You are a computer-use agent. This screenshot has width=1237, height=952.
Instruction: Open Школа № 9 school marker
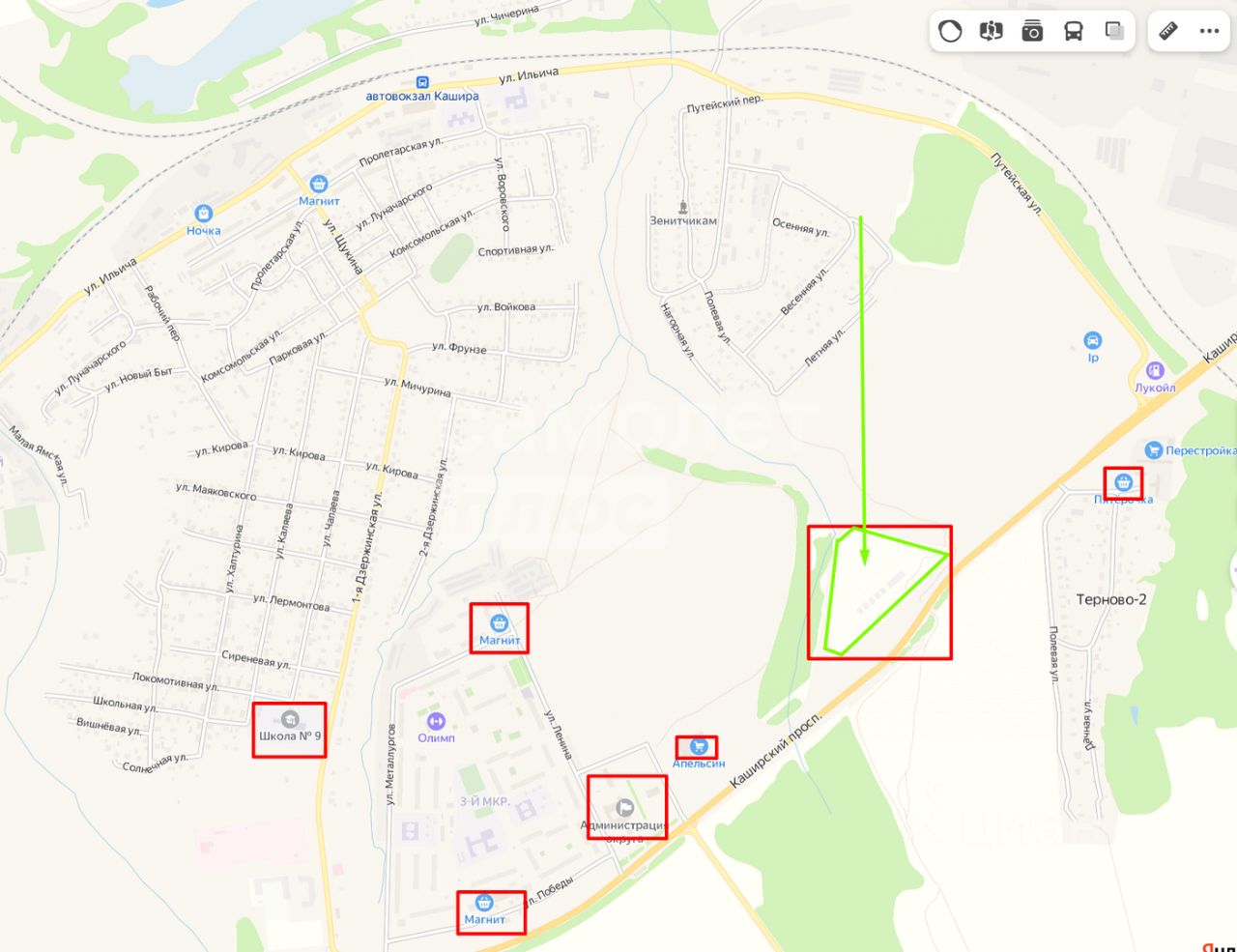(289, 719)
